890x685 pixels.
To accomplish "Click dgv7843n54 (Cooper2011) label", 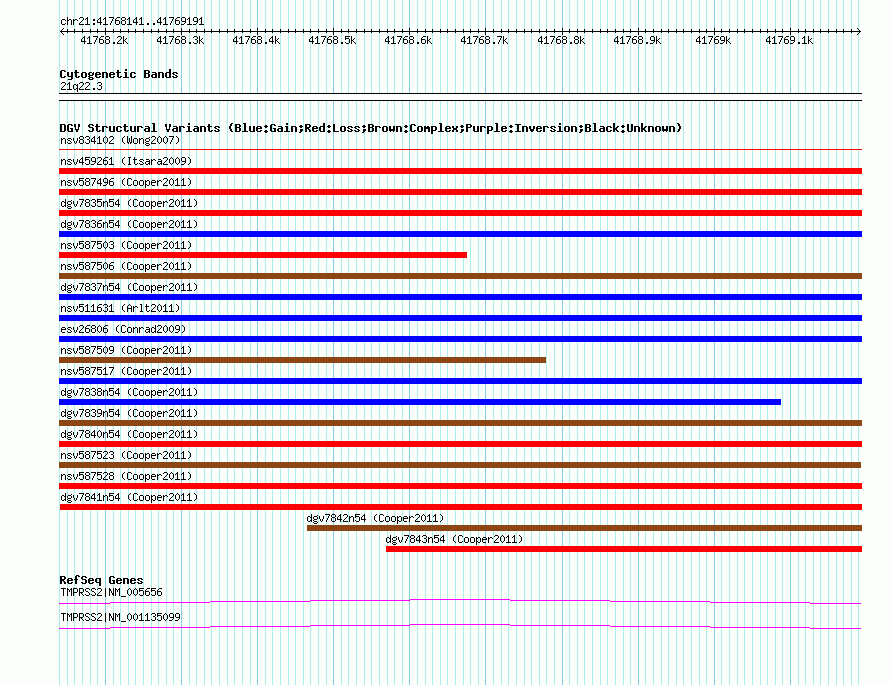I will coord(454,539).
